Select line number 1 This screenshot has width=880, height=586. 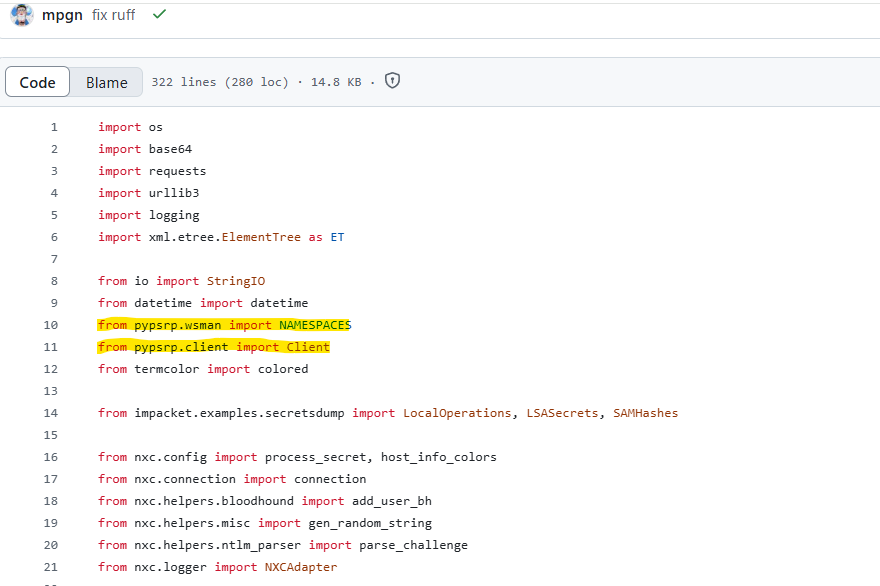click(54, 127)
